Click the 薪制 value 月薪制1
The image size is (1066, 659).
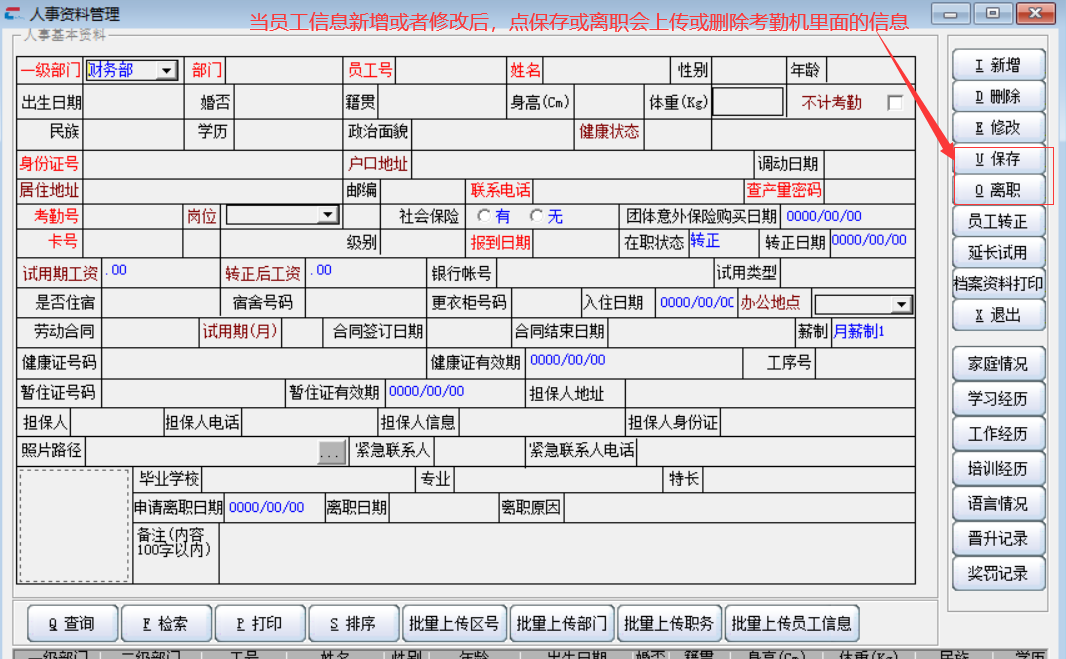click(858, 331)
